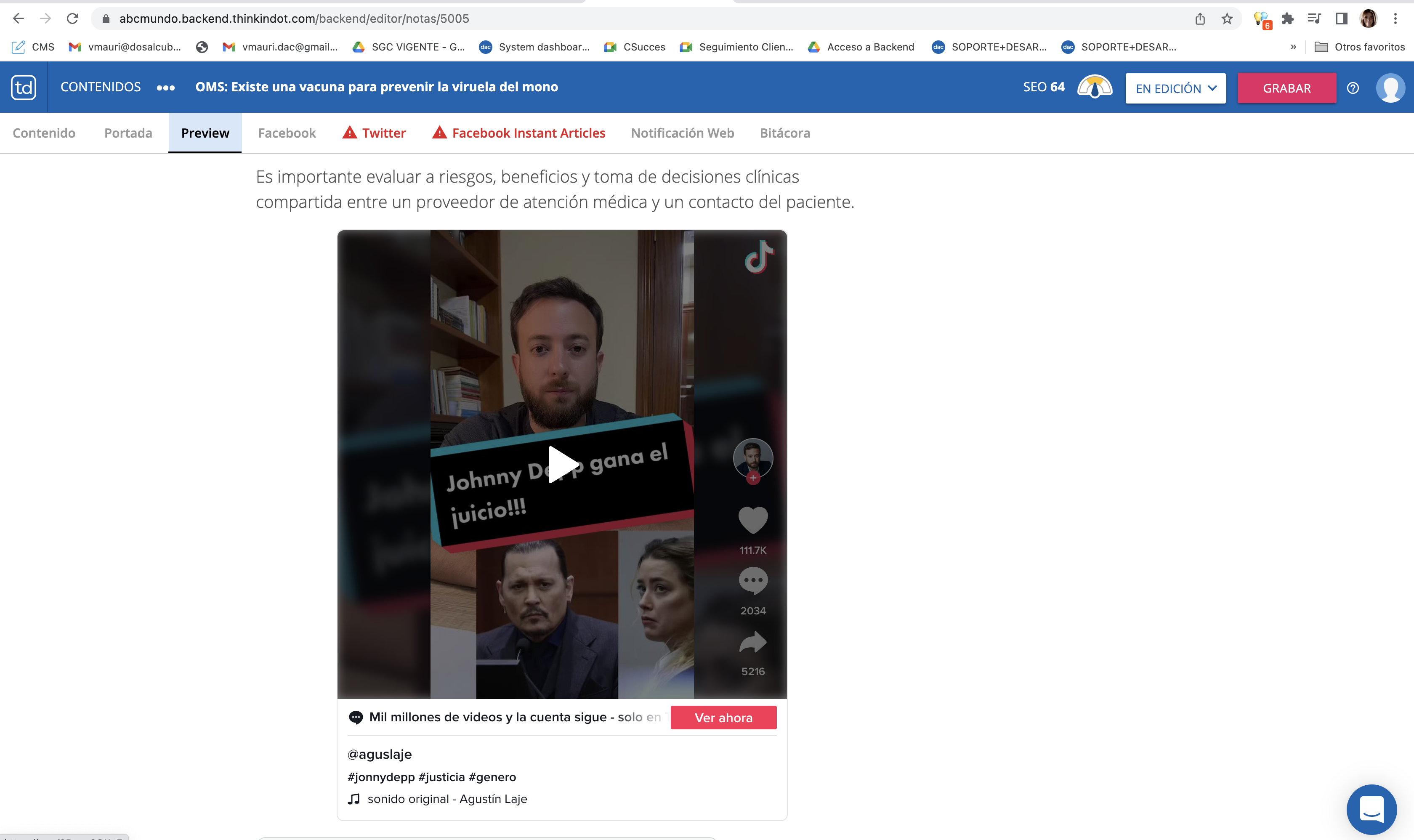Click the #jonnydepp hashtag
This screenshot has height=840, width=1414.
[x=381, y=777]
